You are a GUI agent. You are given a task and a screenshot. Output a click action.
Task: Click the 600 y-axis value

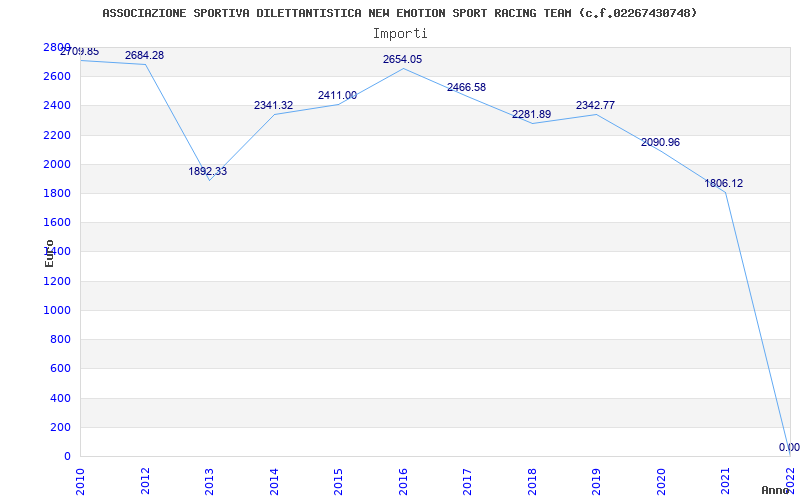(x=61, y=368)
